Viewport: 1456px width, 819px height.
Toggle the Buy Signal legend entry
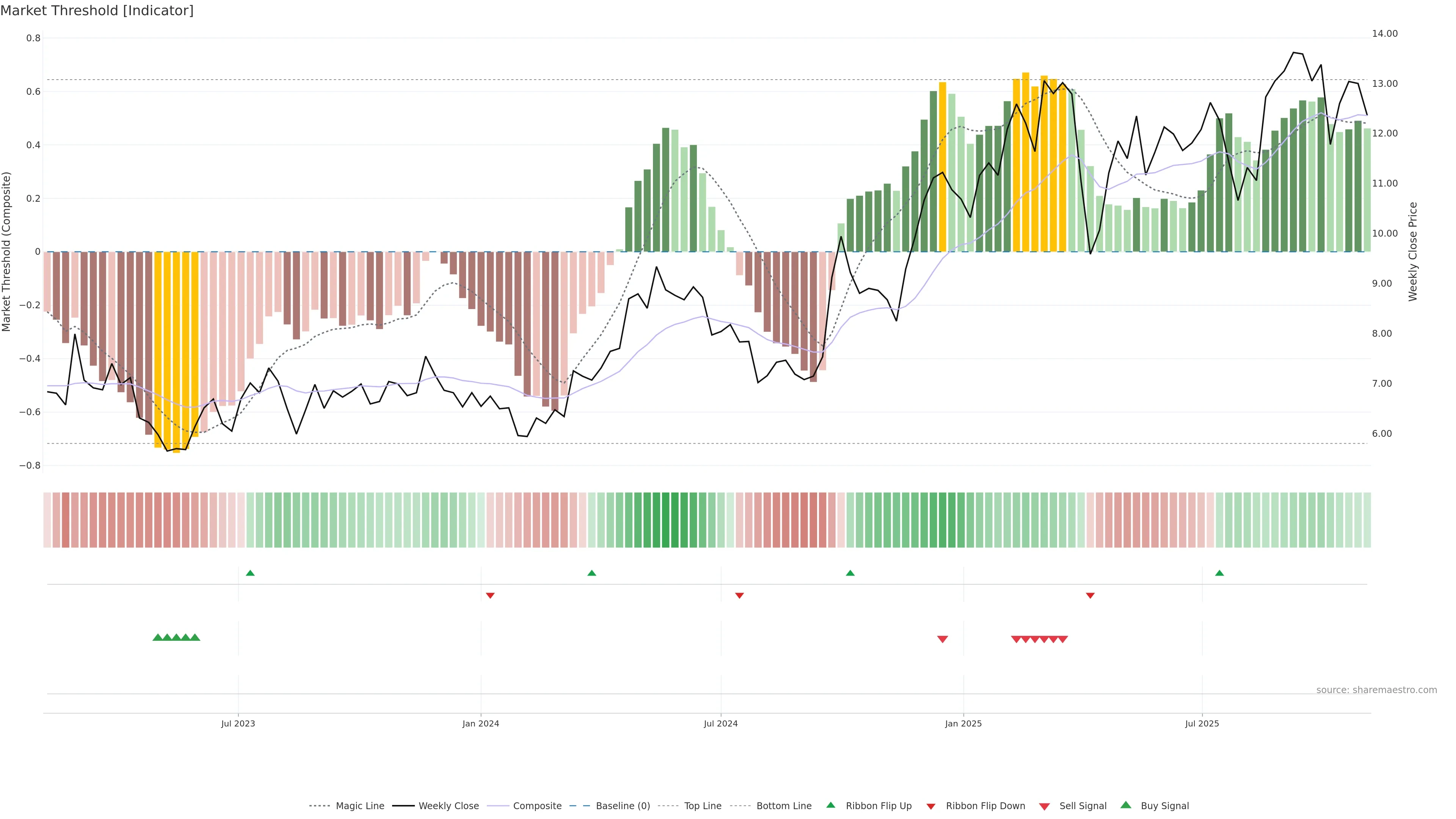click(x=1164, y=805)
